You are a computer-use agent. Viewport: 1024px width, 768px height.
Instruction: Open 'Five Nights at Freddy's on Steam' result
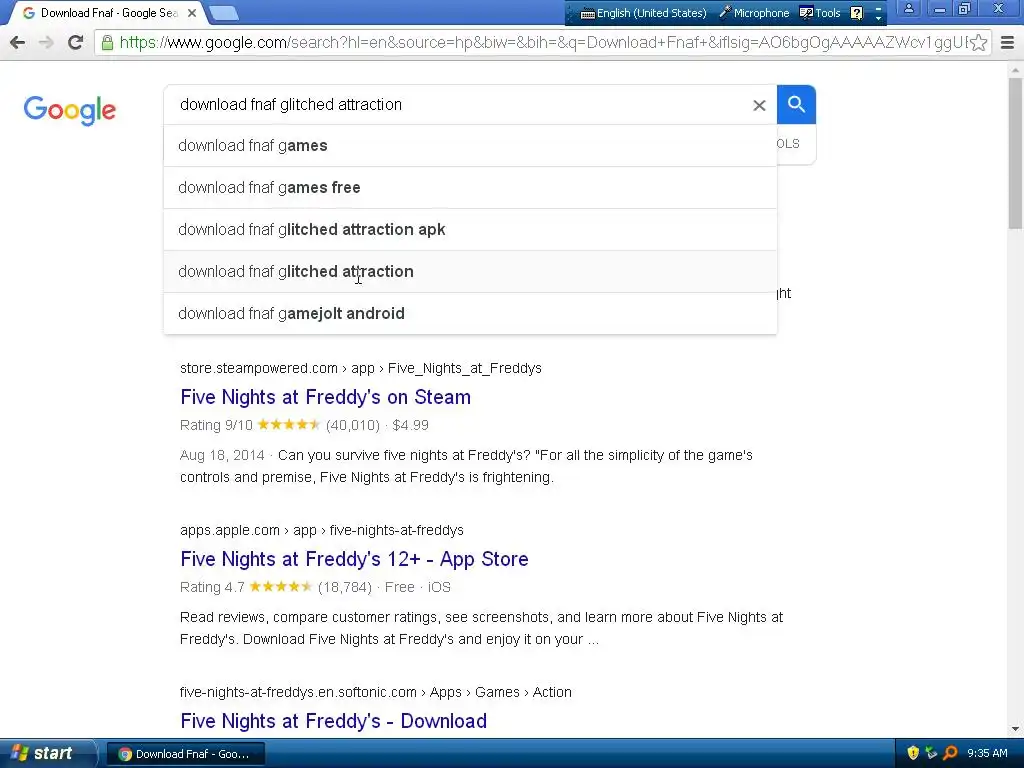[x=325, y=397]
